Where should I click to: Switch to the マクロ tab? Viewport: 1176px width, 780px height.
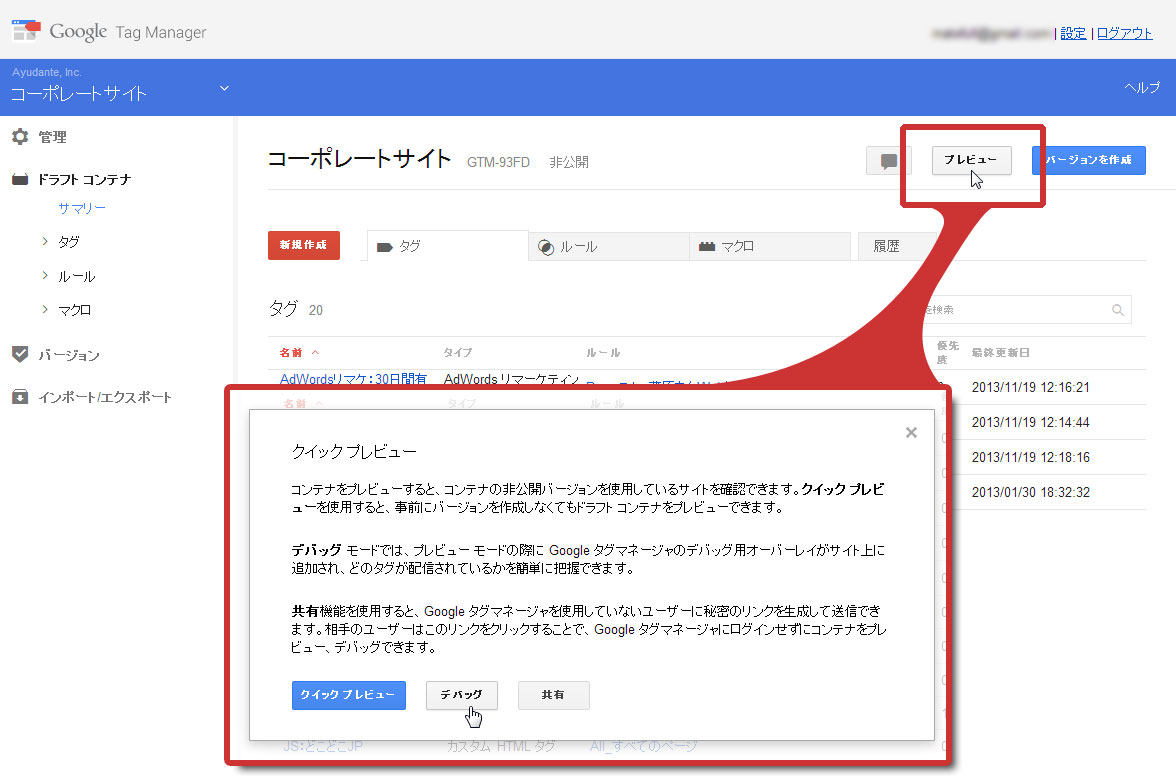coord(770,246)
